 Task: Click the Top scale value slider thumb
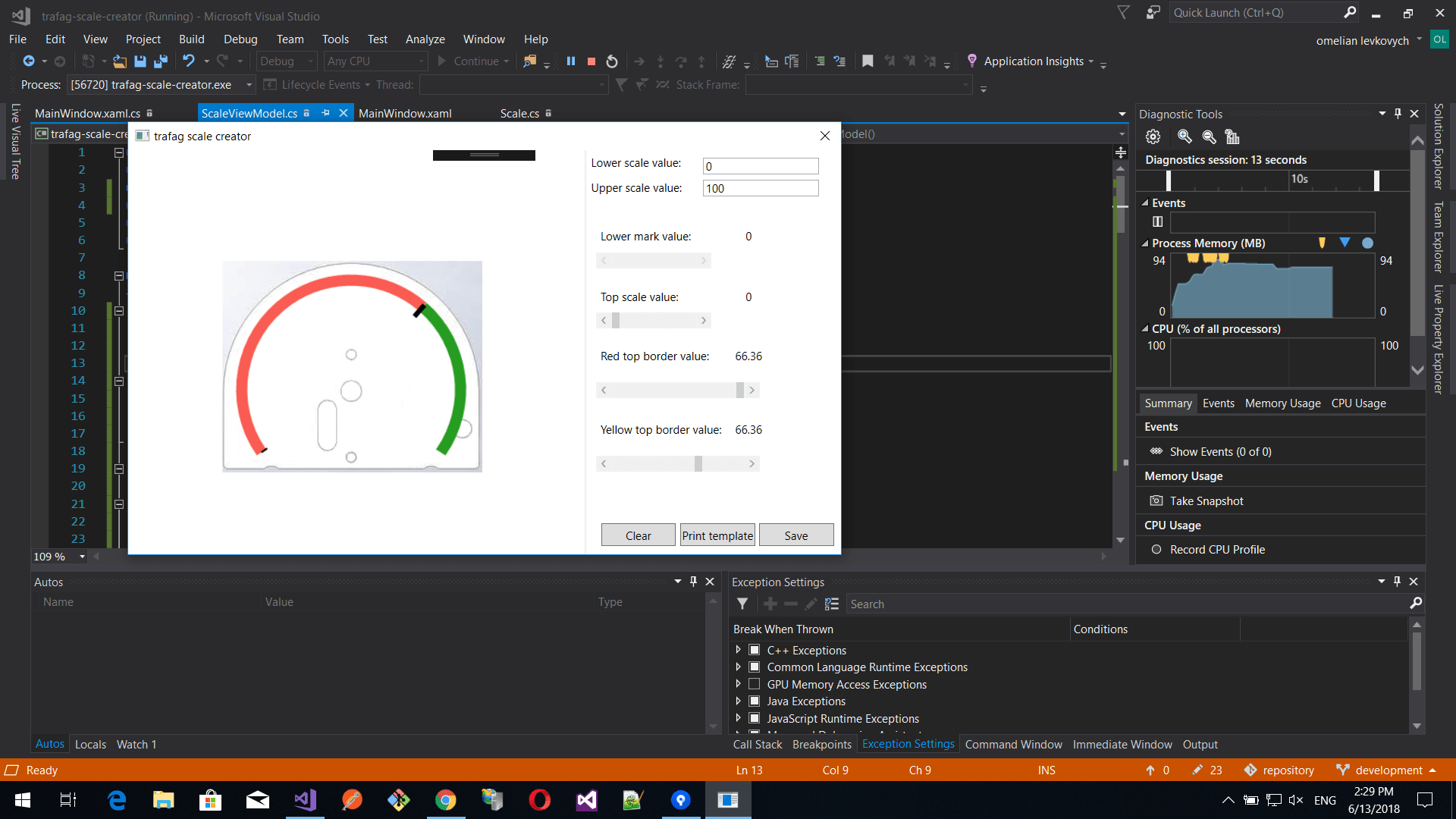click(616, 320)
